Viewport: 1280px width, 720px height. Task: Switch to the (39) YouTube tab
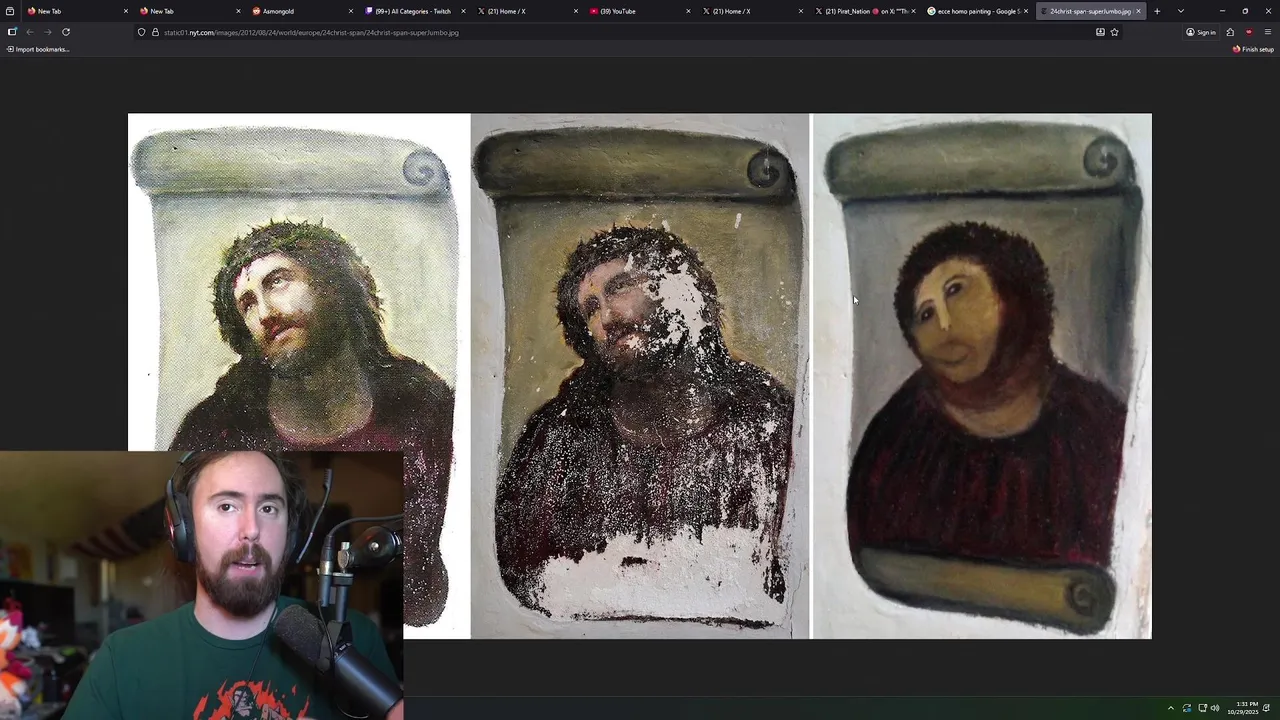(x=638, y=11)
